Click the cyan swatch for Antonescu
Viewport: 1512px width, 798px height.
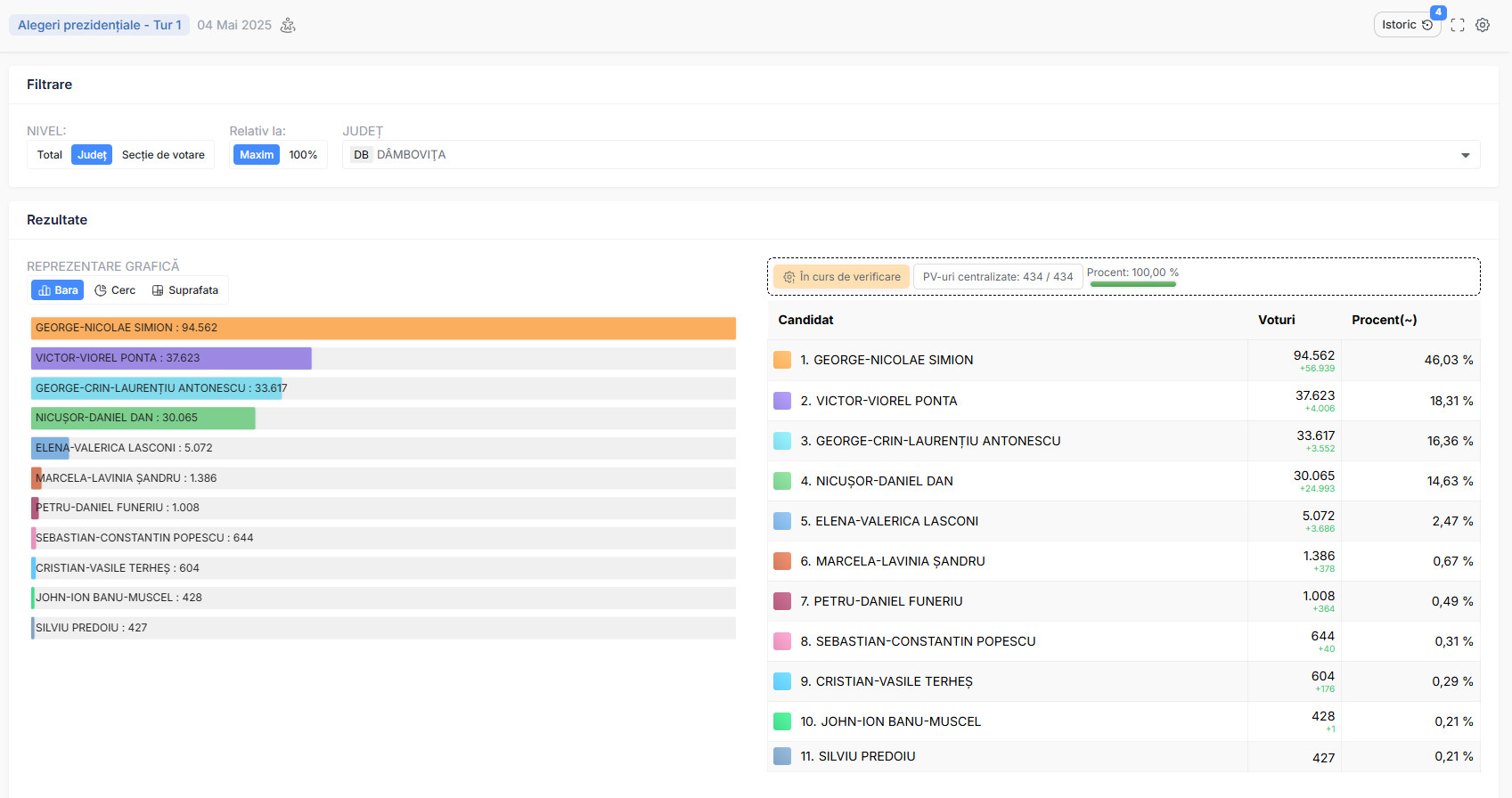[x=782, y=441]
